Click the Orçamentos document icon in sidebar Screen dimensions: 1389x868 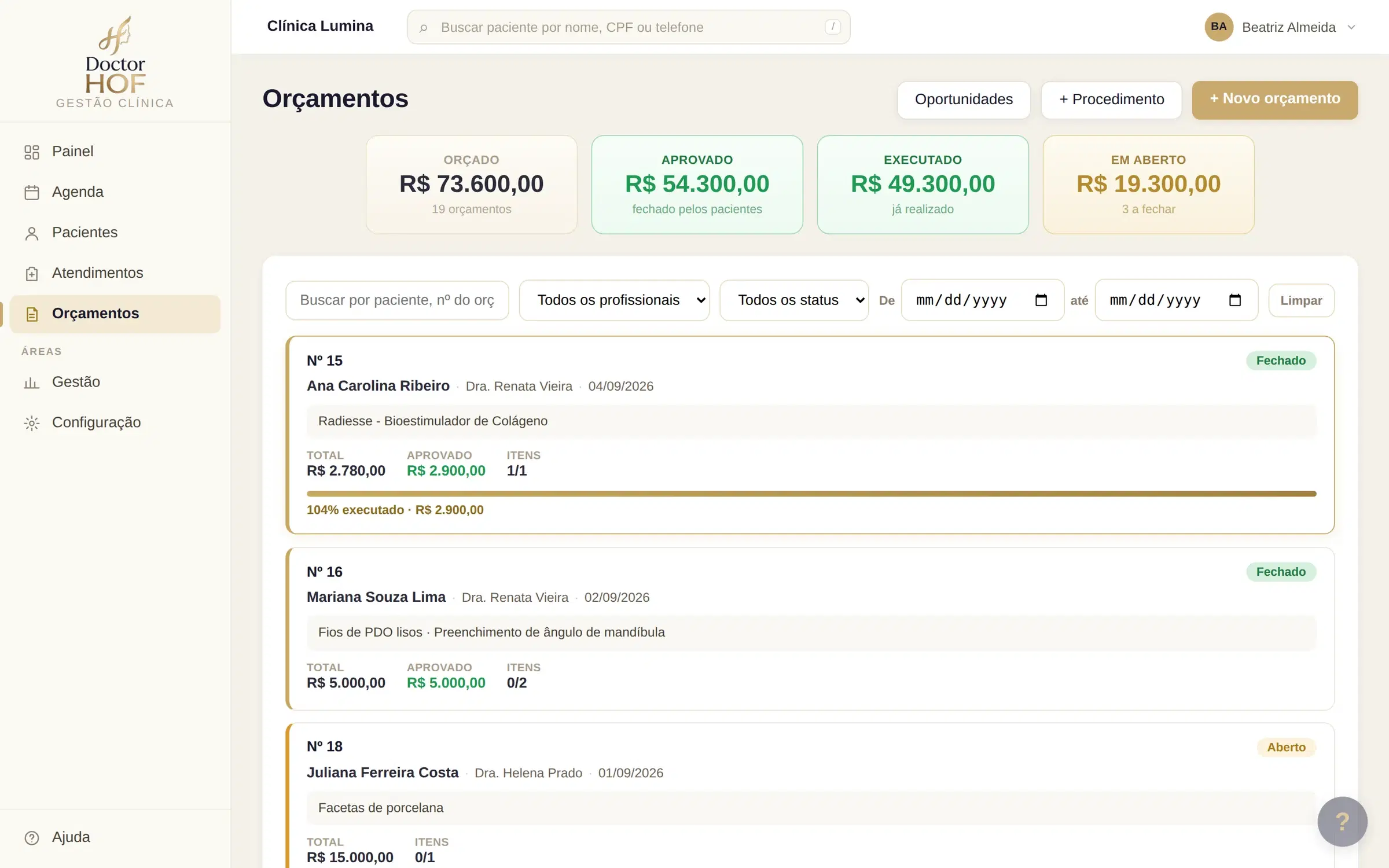point(32,314)
